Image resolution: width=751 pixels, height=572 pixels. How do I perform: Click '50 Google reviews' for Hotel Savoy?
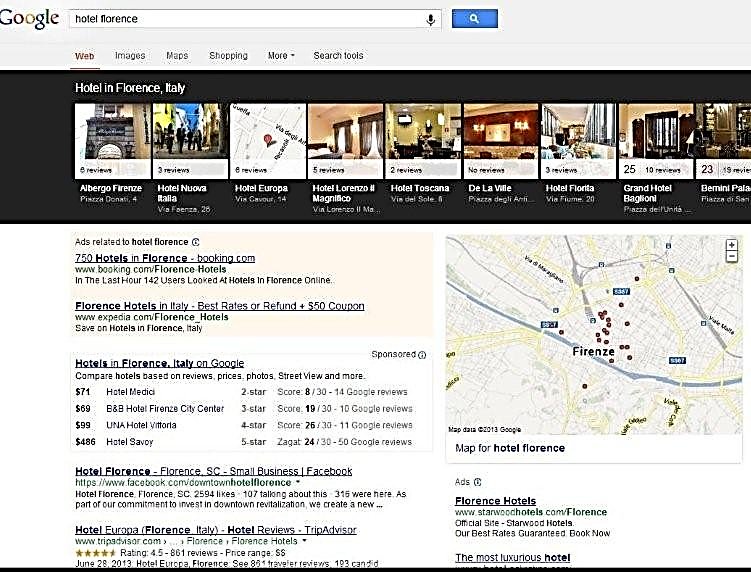click(x=375, y=442)
